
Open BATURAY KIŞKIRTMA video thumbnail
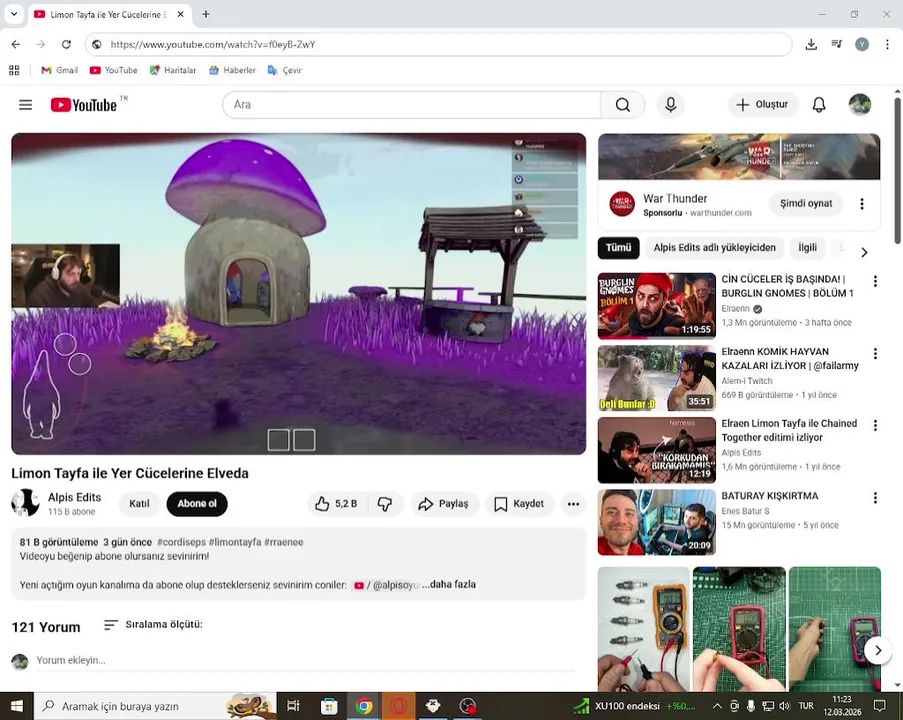(657, 522)
